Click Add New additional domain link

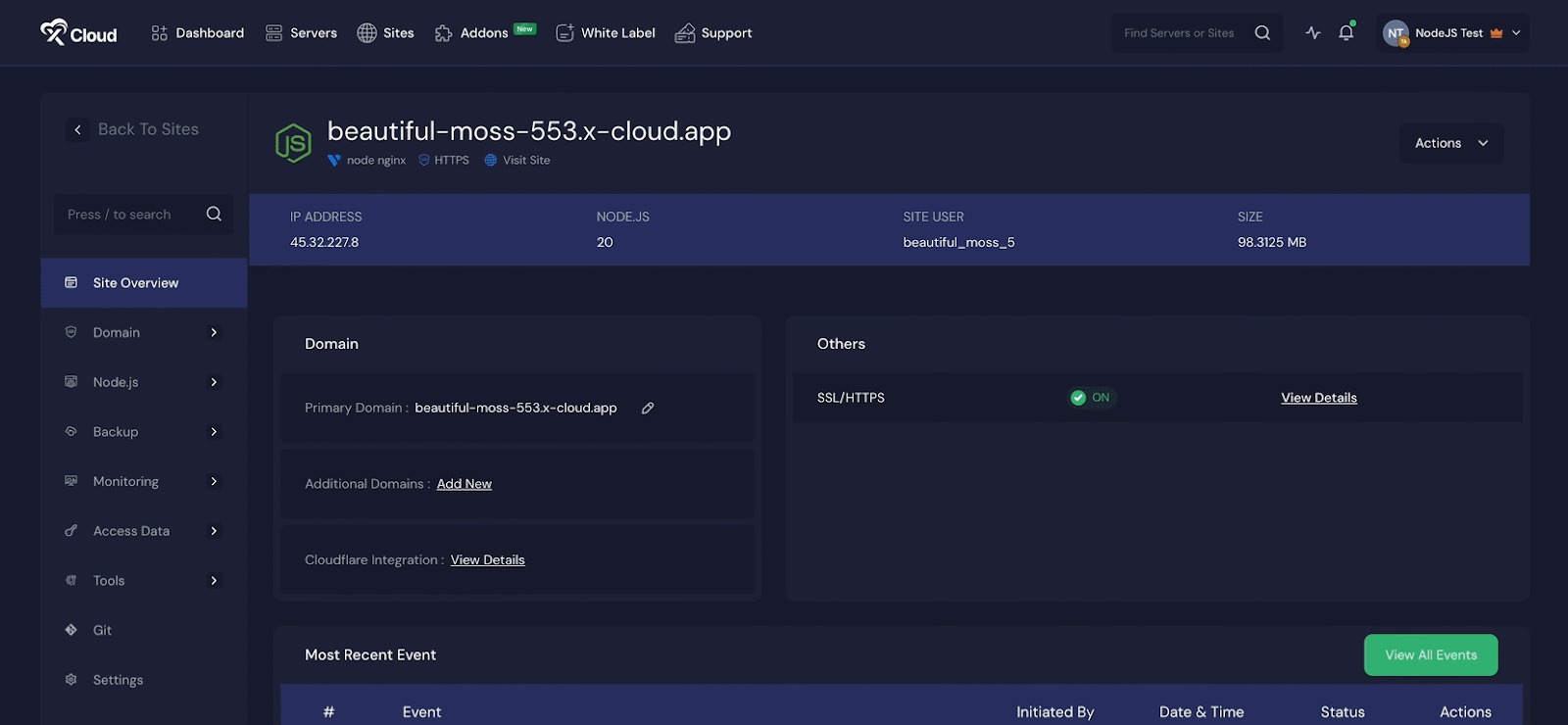click(465, 484)
